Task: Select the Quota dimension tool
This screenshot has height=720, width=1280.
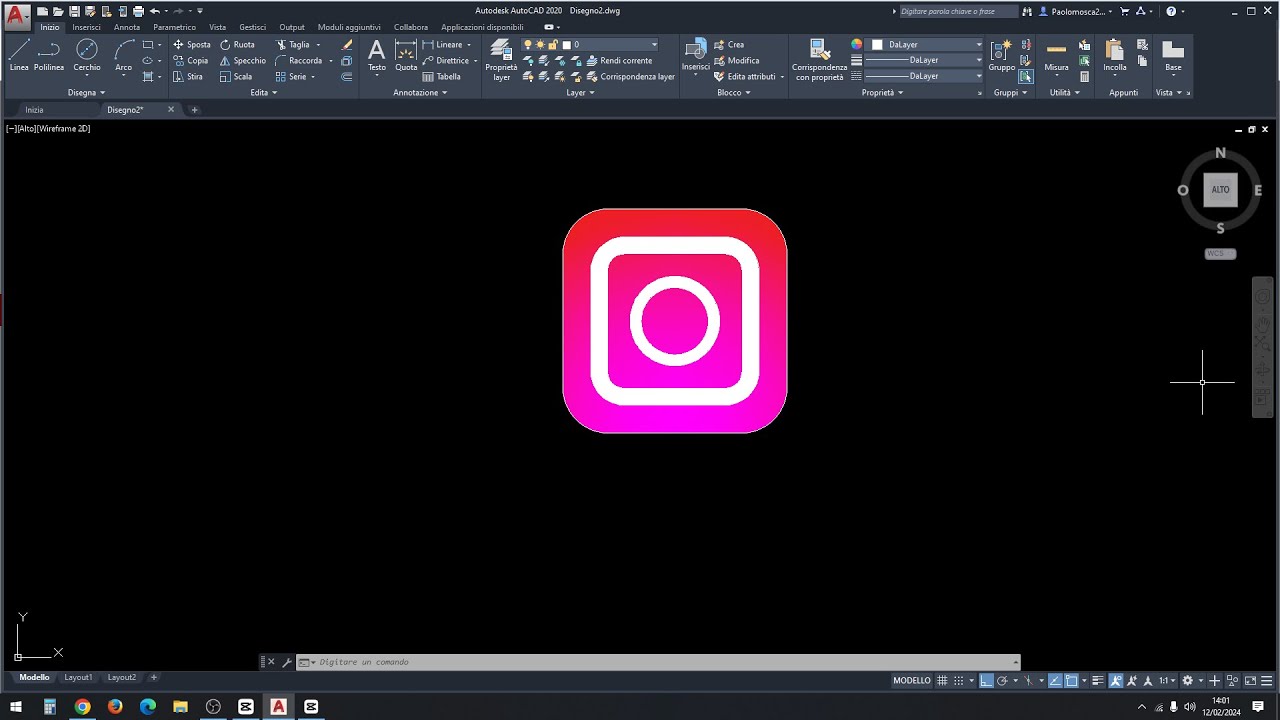Action: point(406,55)
